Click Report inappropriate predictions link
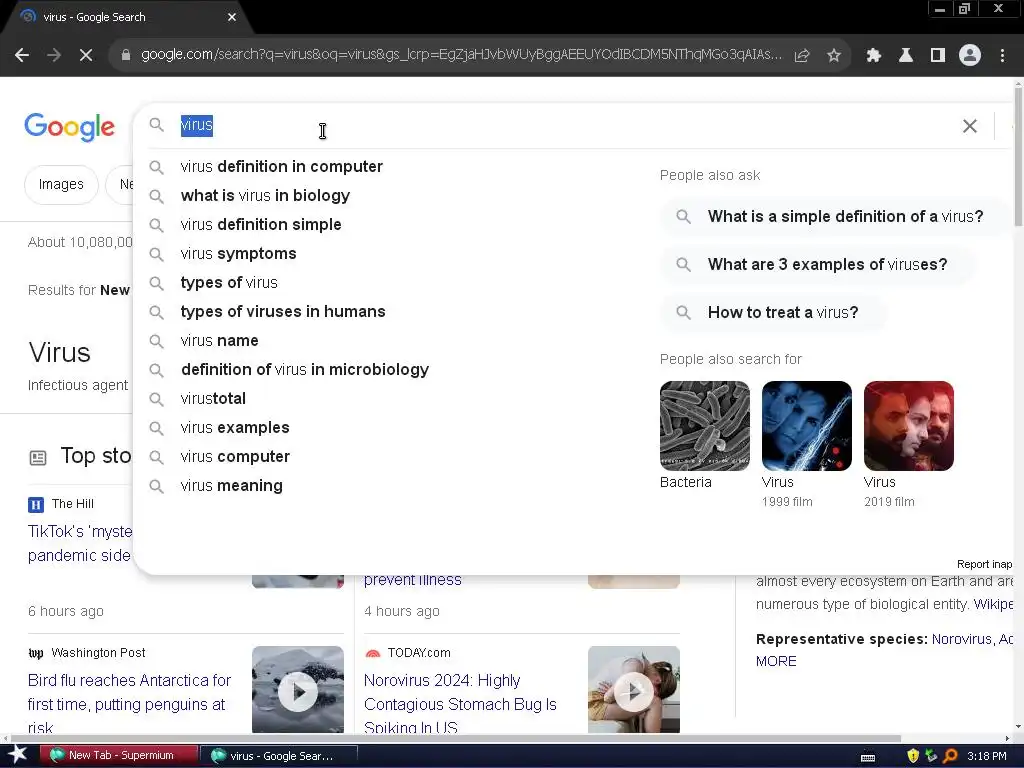The width and height of the screenshot is (1024, 768). (984, 564)
